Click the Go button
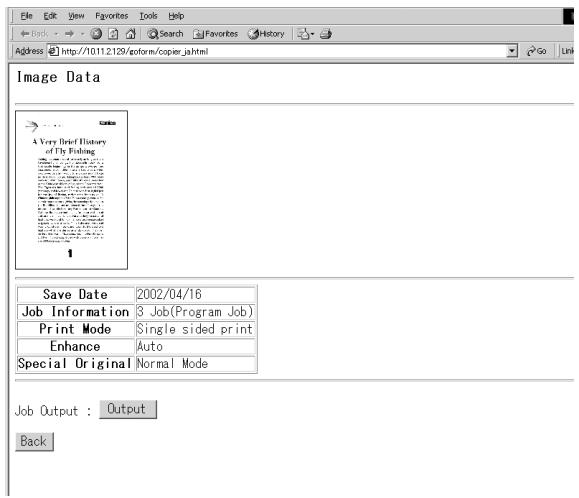This screenshot has height=498, width=579. 537,51
